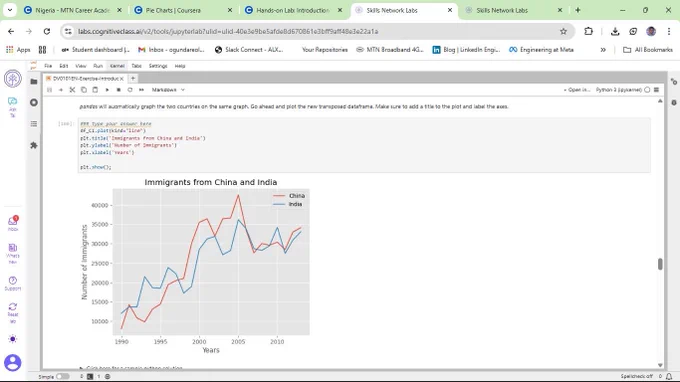Open the user profile avatar icon
Screen dimensions: 680x382
tap(13, 363)
